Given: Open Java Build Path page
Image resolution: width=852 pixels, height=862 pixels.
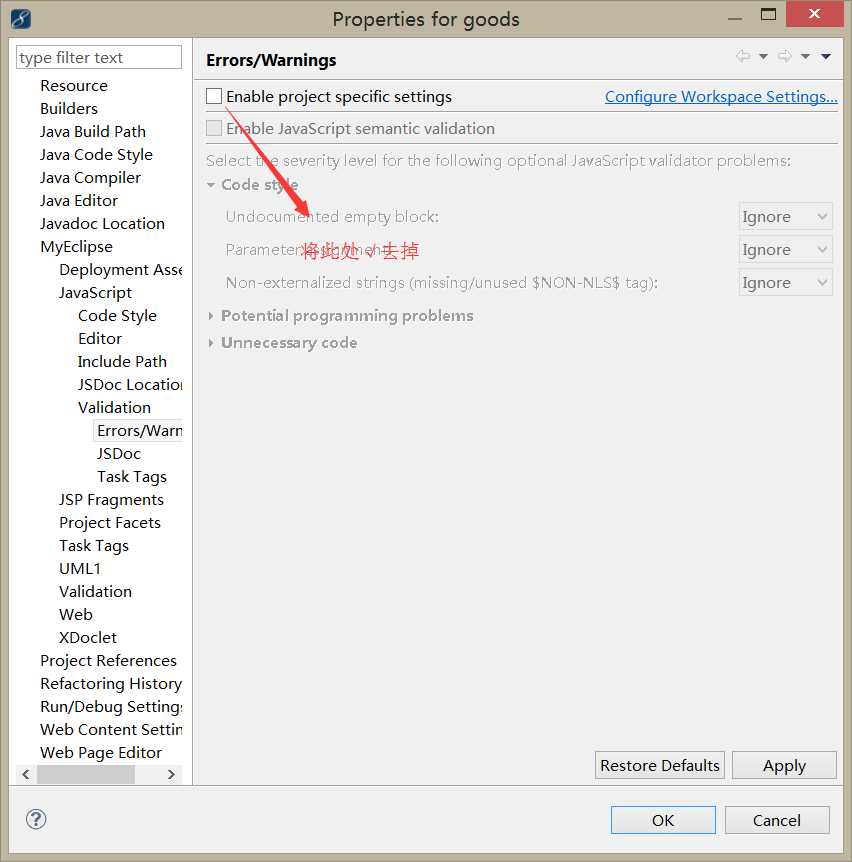Looking at the screenshot, I should (x=93, y=132).
